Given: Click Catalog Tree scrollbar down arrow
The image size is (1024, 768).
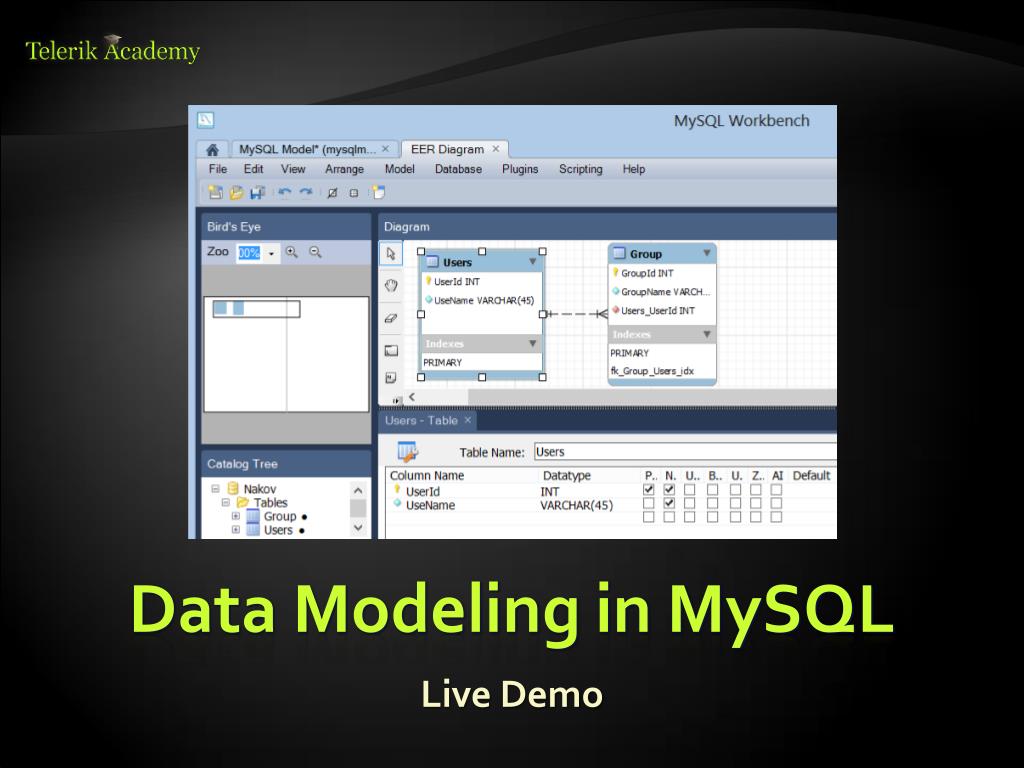Looking at the screenshot, I should [x=358, y=527].
